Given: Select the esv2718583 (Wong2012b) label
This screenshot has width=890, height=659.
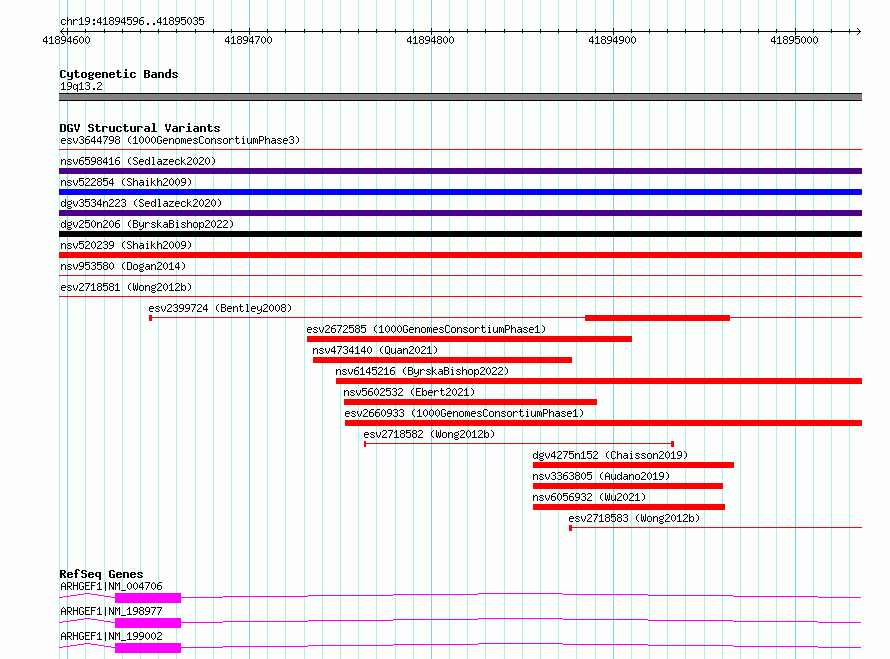Looking at the screenshot, I should click(634, 518).
